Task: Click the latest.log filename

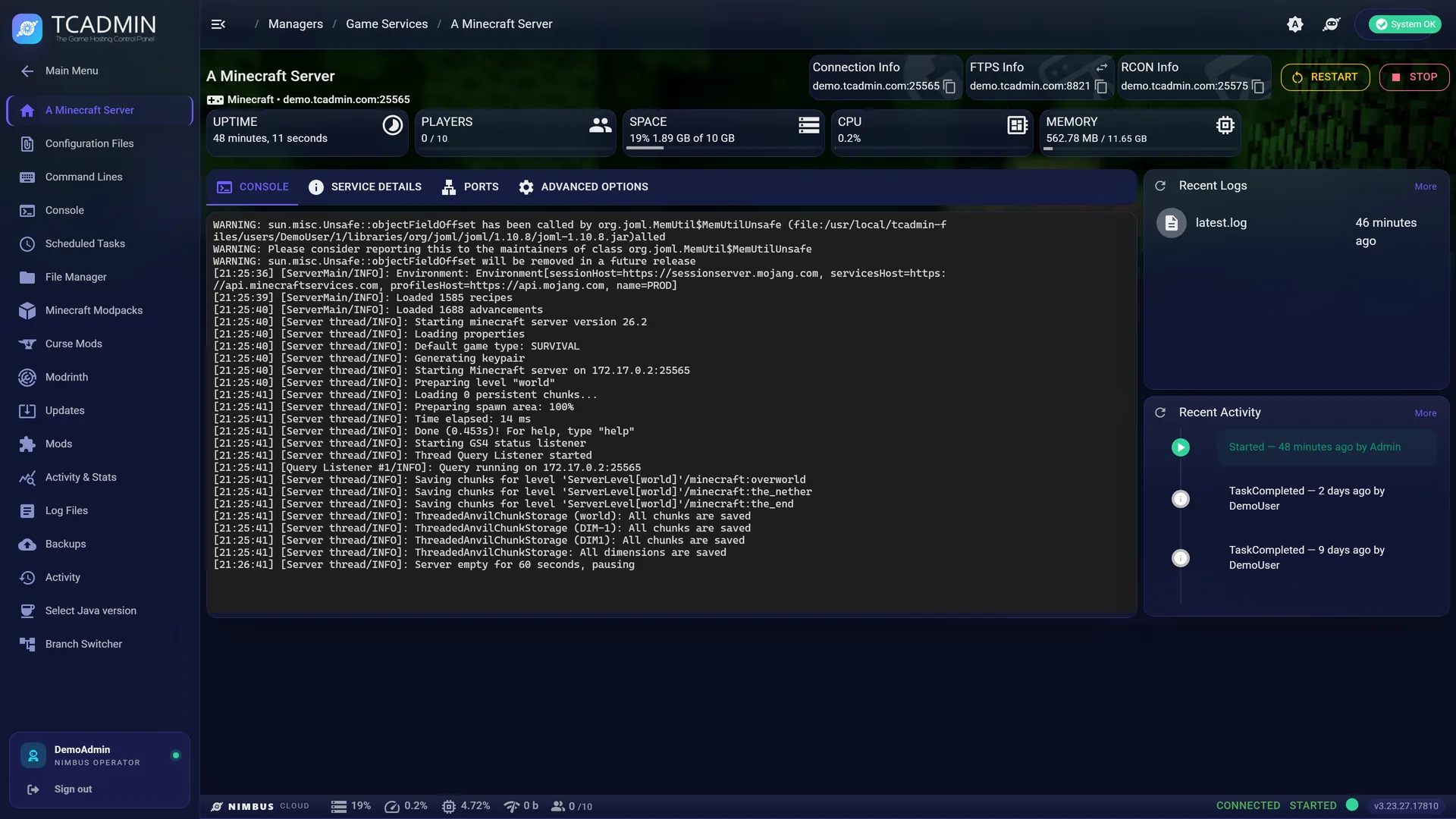Action: (x=1221, y=223)
